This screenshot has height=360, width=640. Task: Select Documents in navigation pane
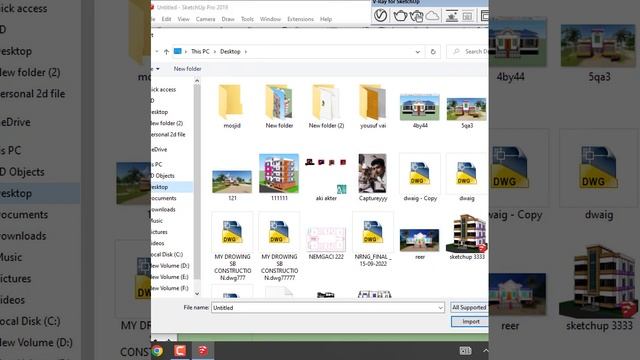[164, 198]
